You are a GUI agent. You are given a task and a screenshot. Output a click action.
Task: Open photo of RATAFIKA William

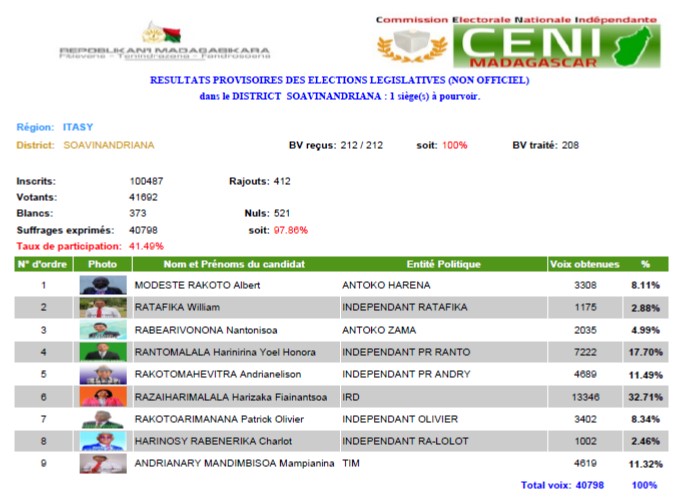(103, 307)
